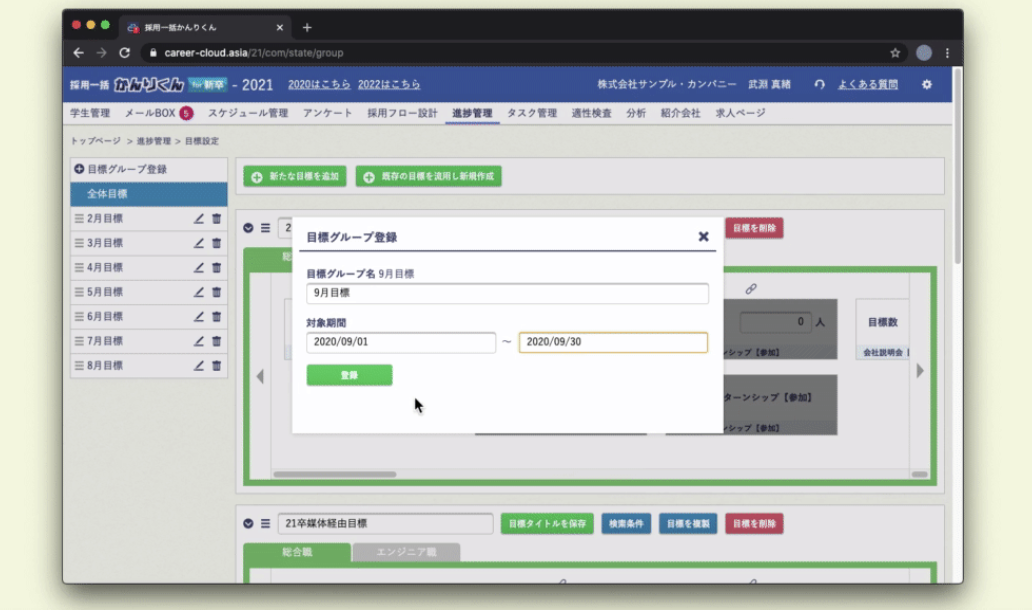The image size is (1032, 610).
Task: Open the スケジュール管理 menu
Action: tap(248, 113)
